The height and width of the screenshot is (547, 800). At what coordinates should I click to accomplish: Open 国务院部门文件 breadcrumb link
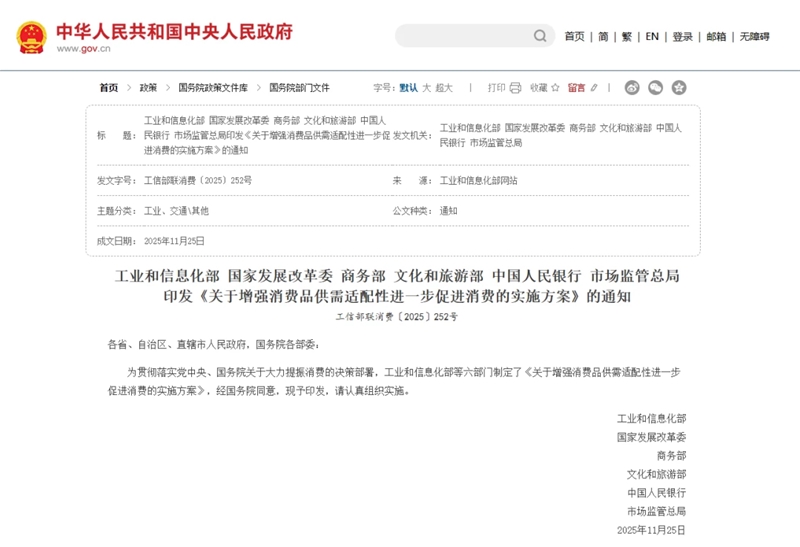pyautogui.click(x=299, y=88)
